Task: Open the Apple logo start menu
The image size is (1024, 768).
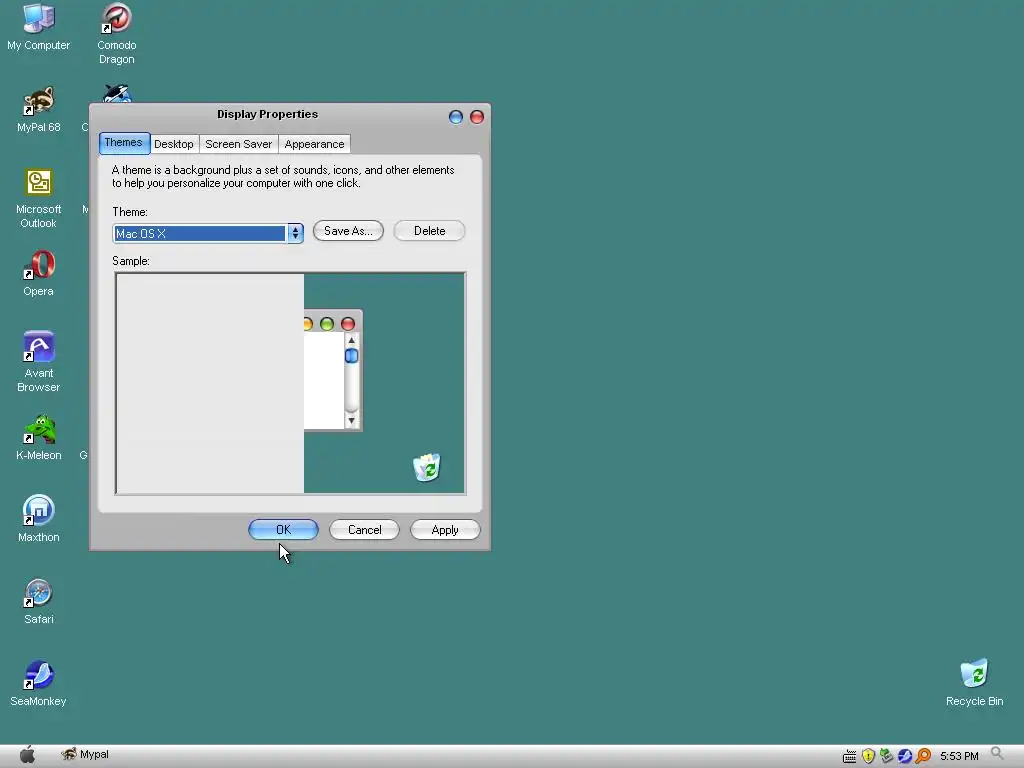Action: coord(27,755)
